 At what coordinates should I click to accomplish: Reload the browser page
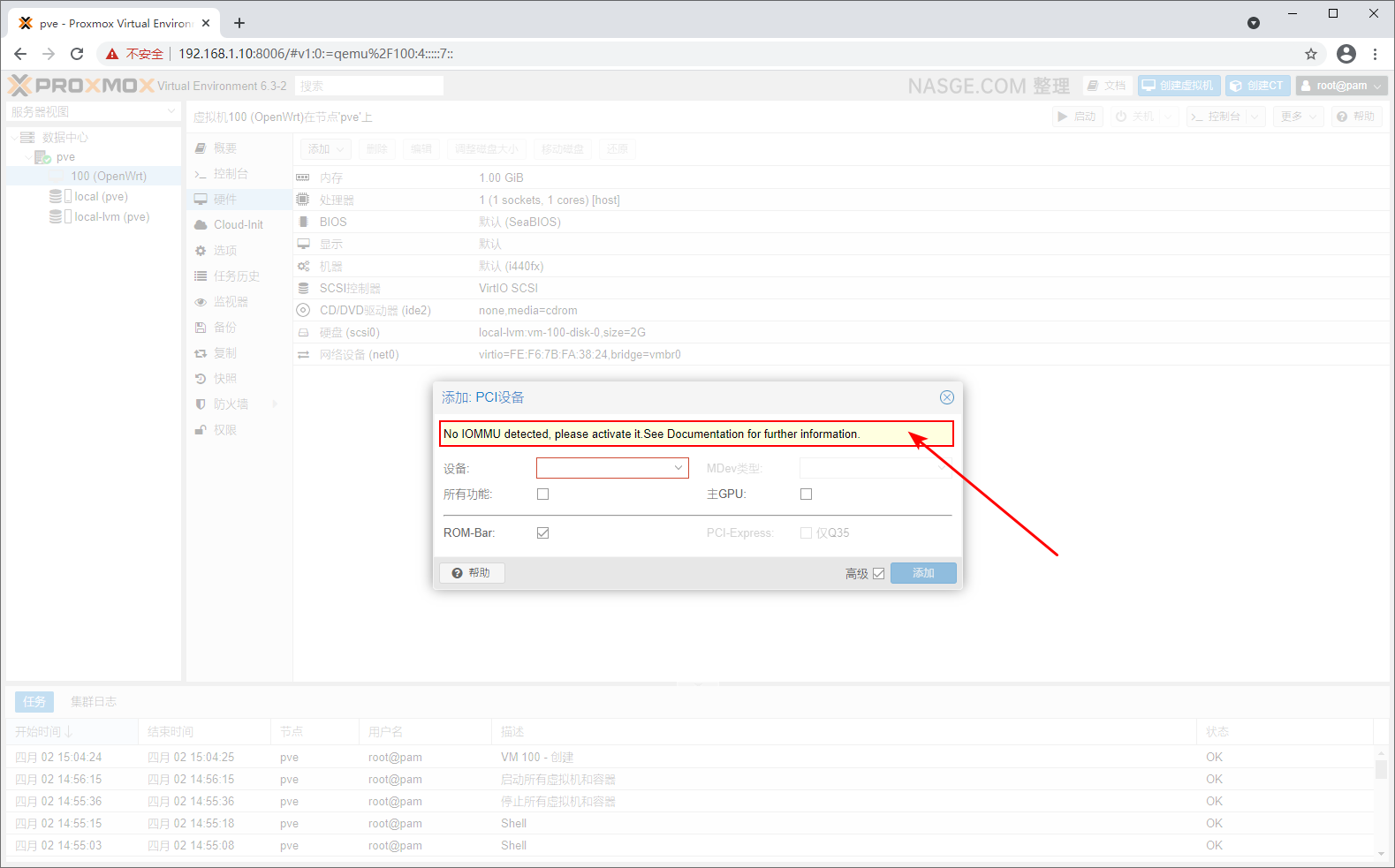coord(77,54)
